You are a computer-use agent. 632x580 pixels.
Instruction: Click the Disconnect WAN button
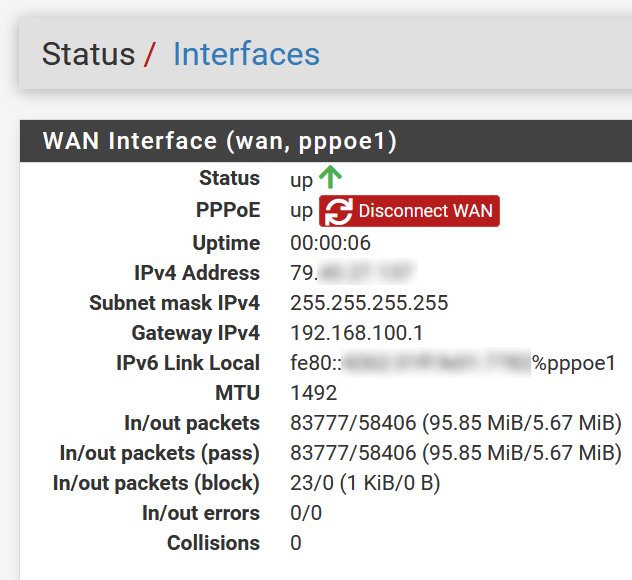click(x=409, y=211)
